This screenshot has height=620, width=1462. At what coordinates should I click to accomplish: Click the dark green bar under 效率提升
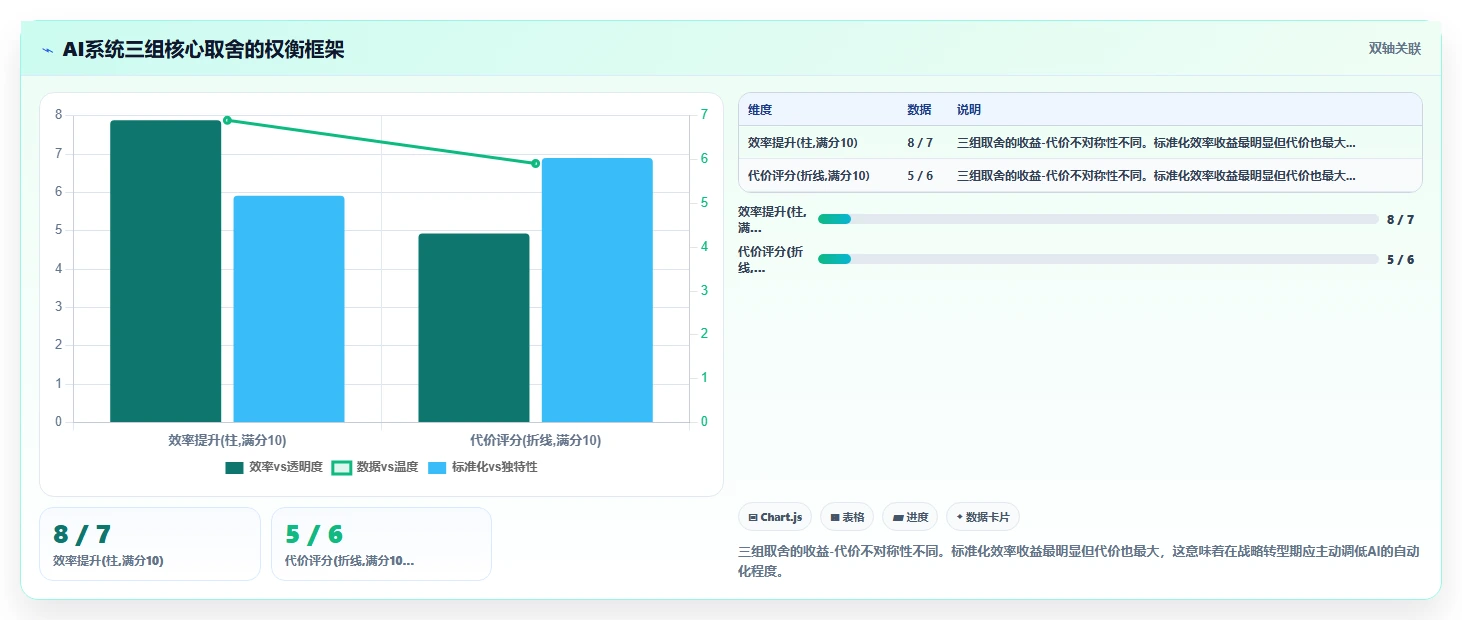[165, 271]
